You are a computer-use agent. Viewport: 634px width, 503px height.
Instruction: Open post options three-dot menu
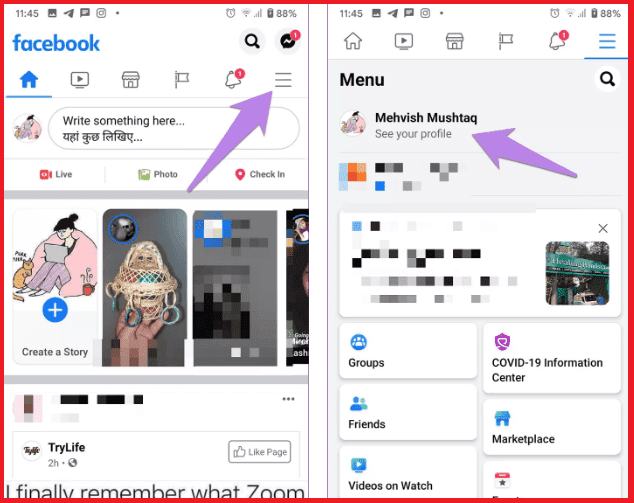(x=288, y=399)
